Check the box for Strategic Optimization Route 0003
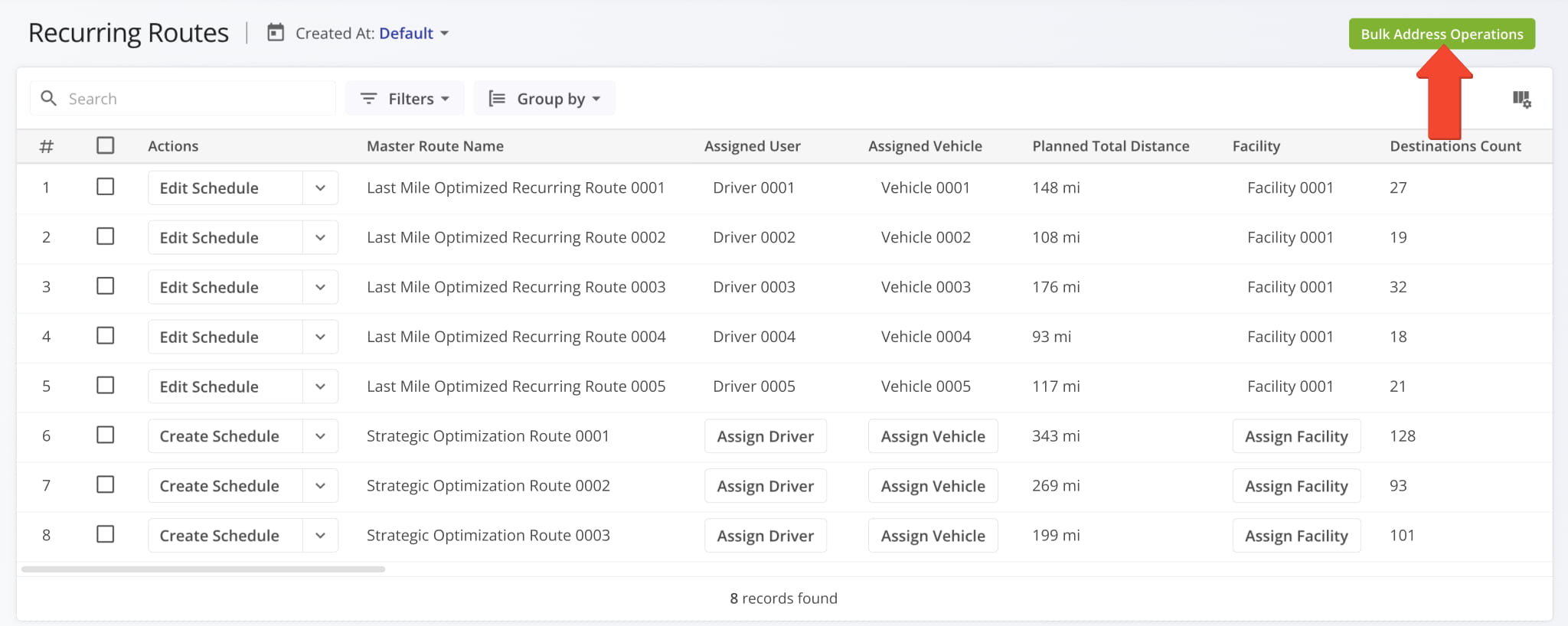The height and width of the screenshot is (626, 1568). 106,534
